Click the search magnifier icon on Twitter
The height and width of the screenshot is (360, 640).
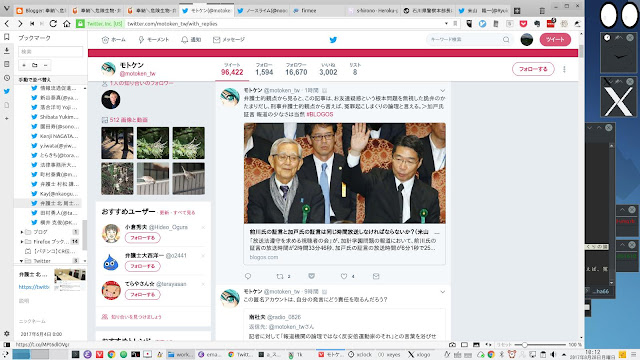pyautogui.click(x=506, y=40)
